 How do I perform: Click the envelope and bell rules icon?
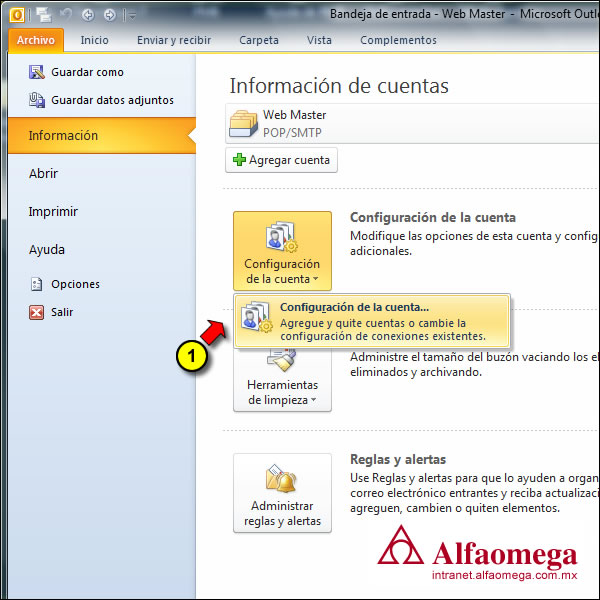(x=282, y=478)
